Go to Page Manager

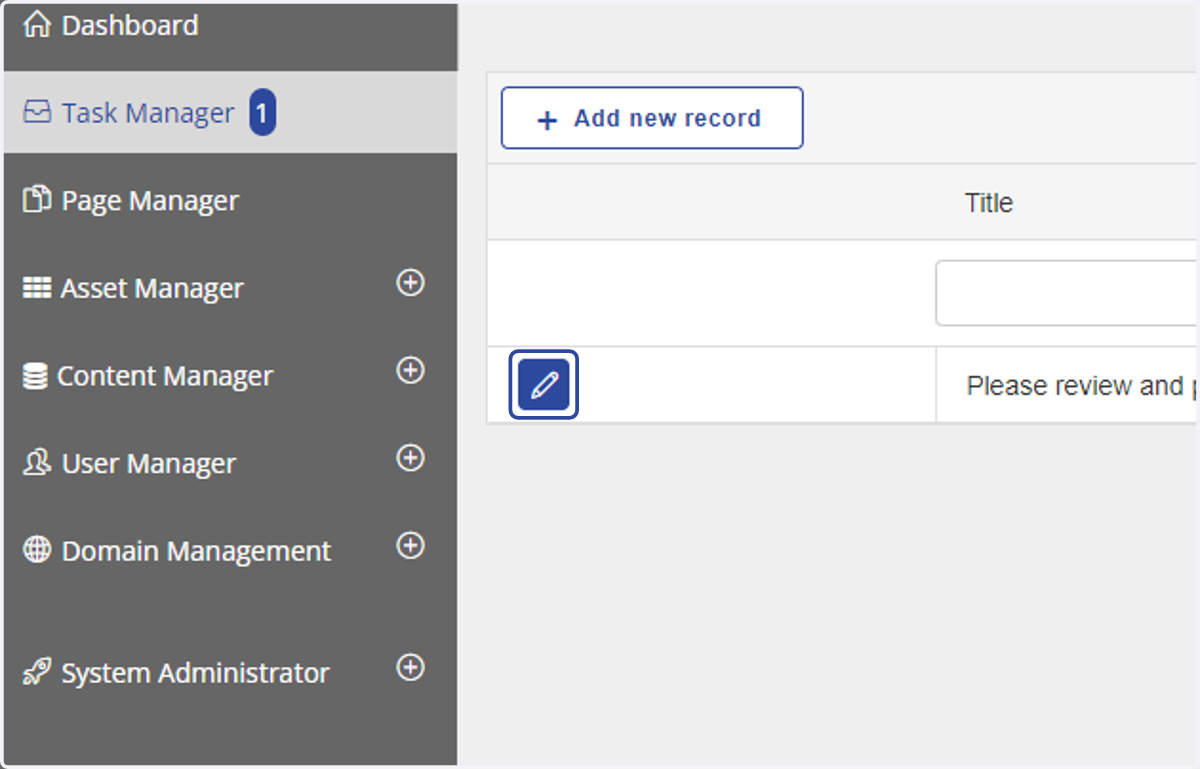(150, 200)
